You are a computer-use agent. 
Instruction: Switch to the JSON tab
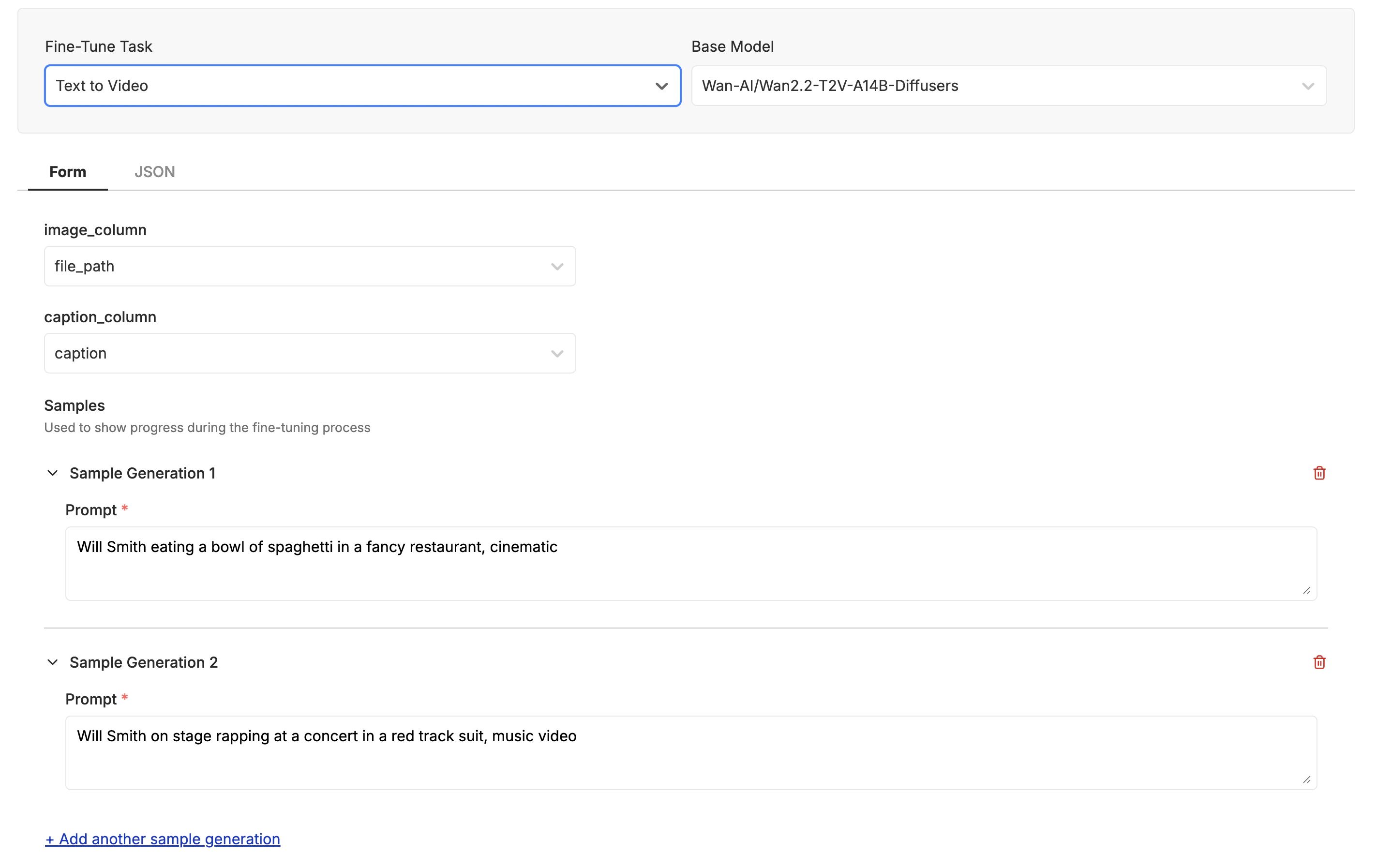pos(154,172)
